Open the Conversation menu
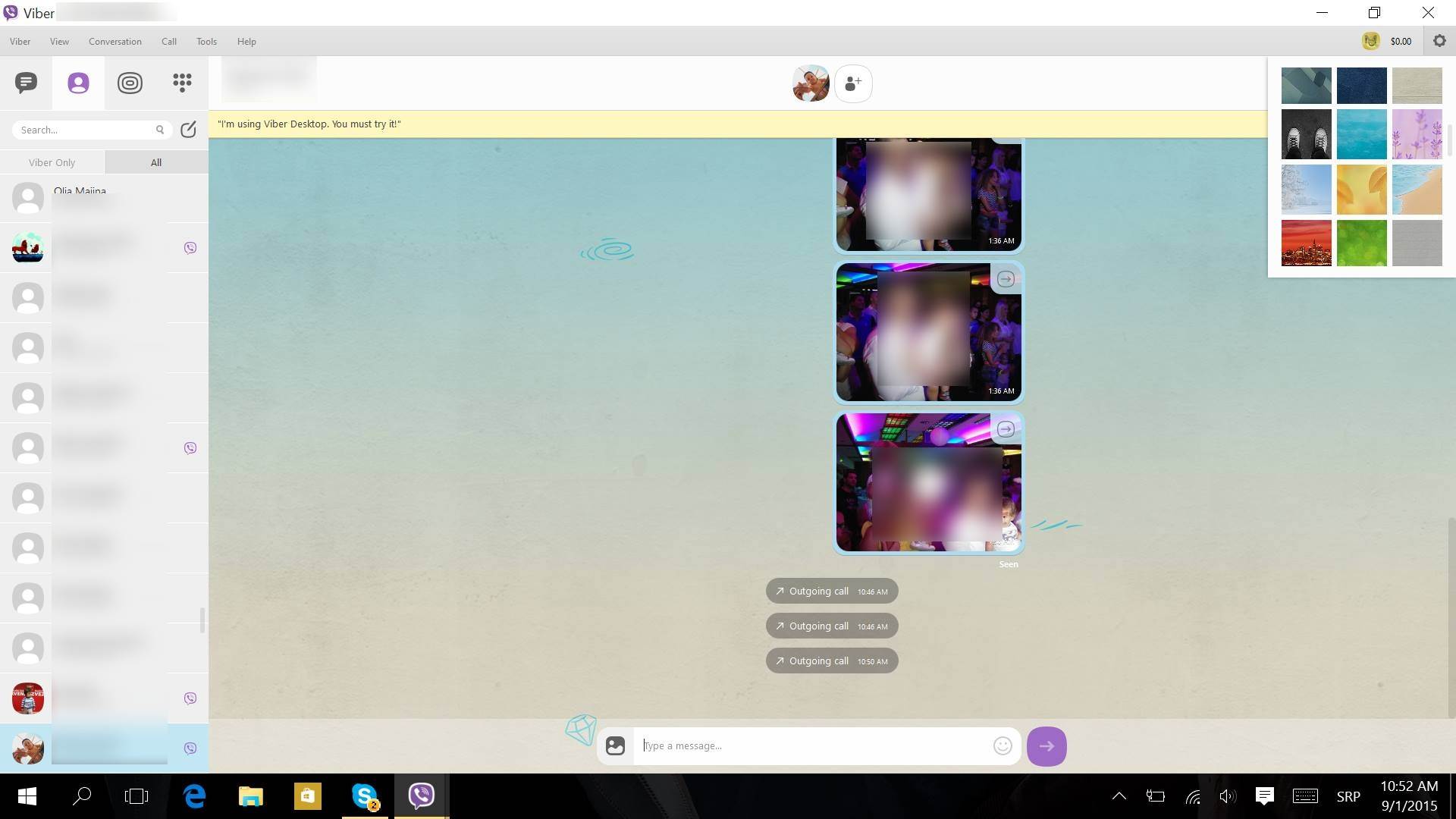1456x819 pixels. pos(115,42)
